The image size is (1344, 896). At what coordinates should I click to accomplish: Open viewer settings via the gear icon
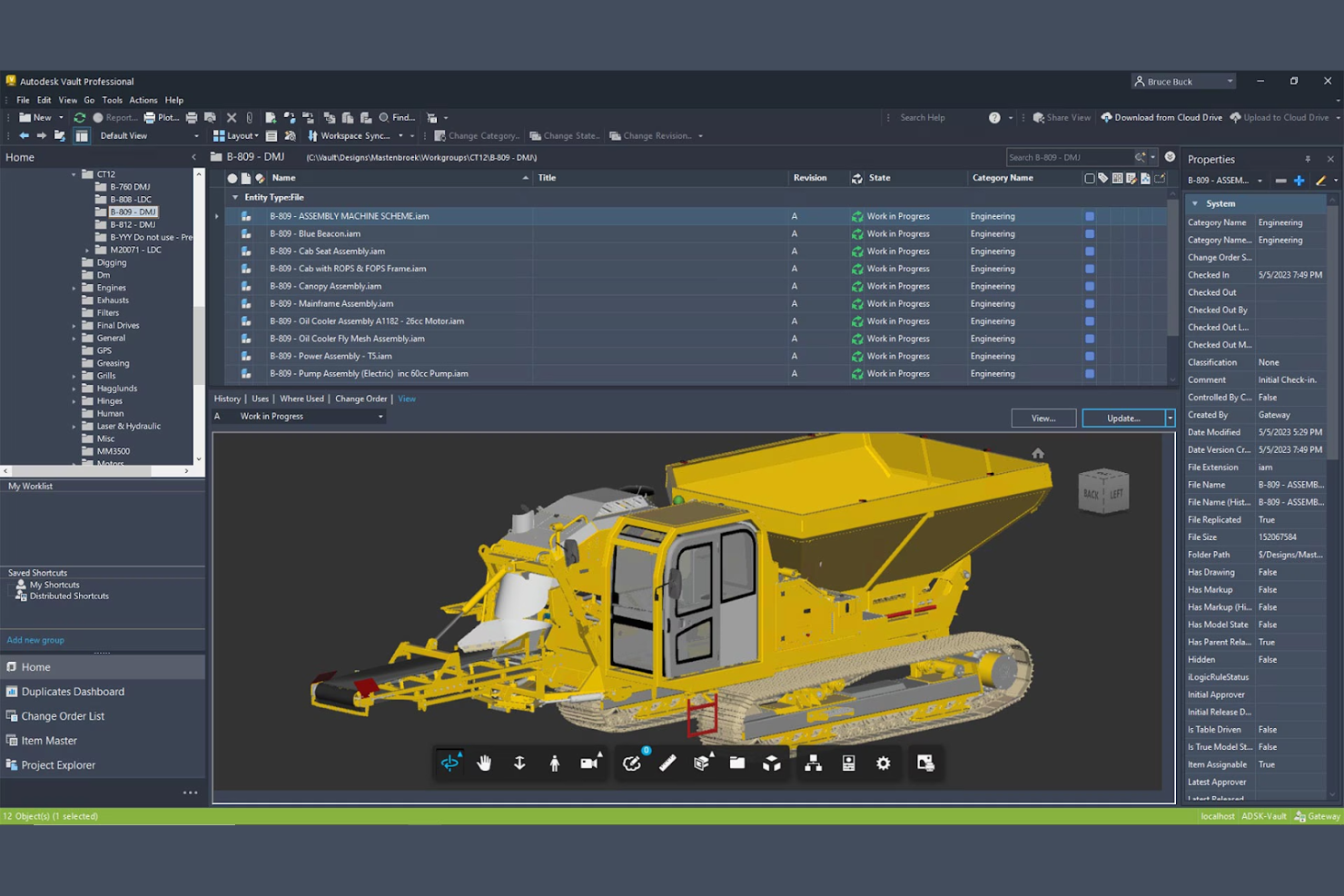[x=883, y=763]
